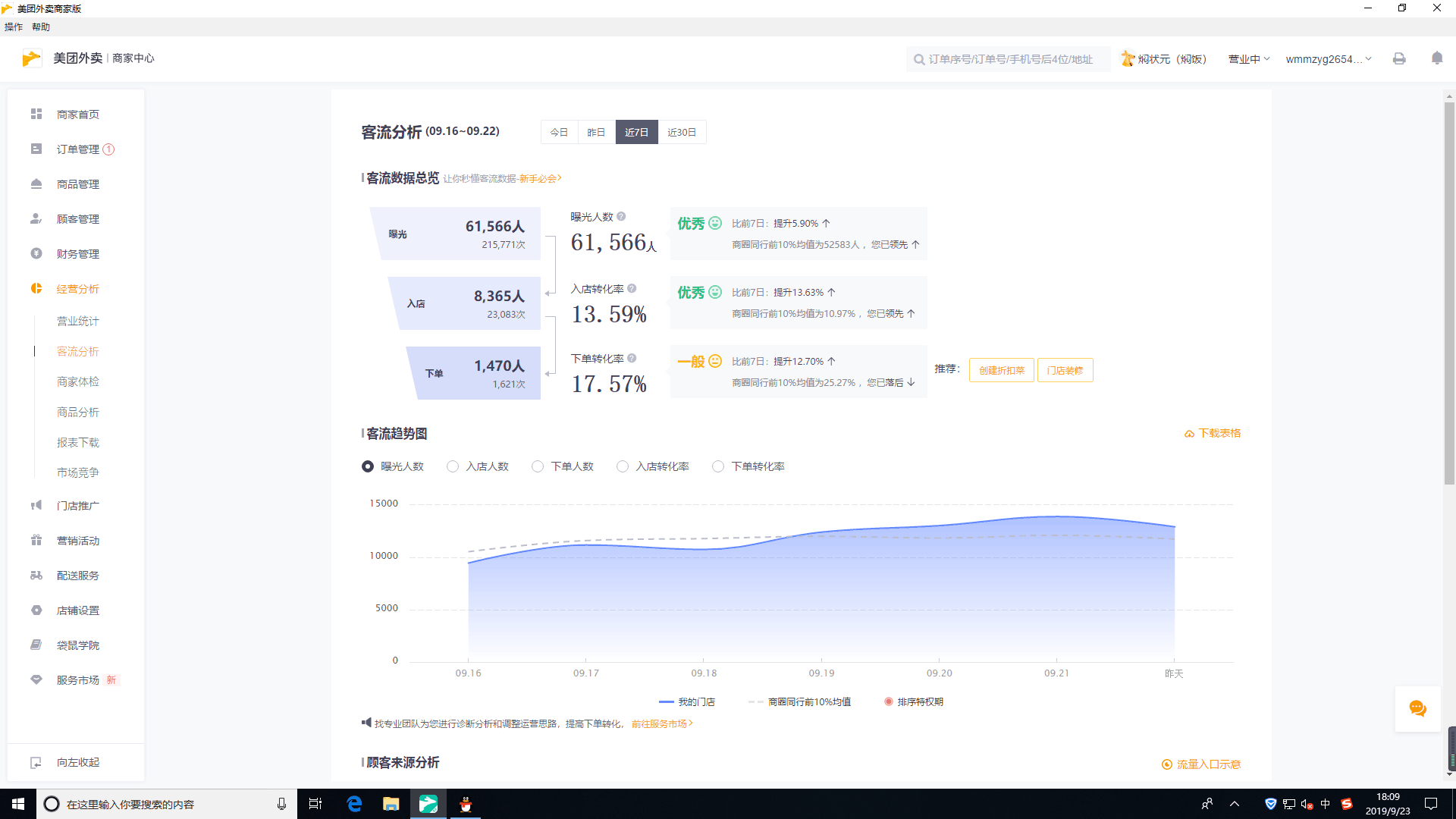
Task: Click the 服务市场 diamond icon
Action: pyautogui.click(x=36, y=679)
